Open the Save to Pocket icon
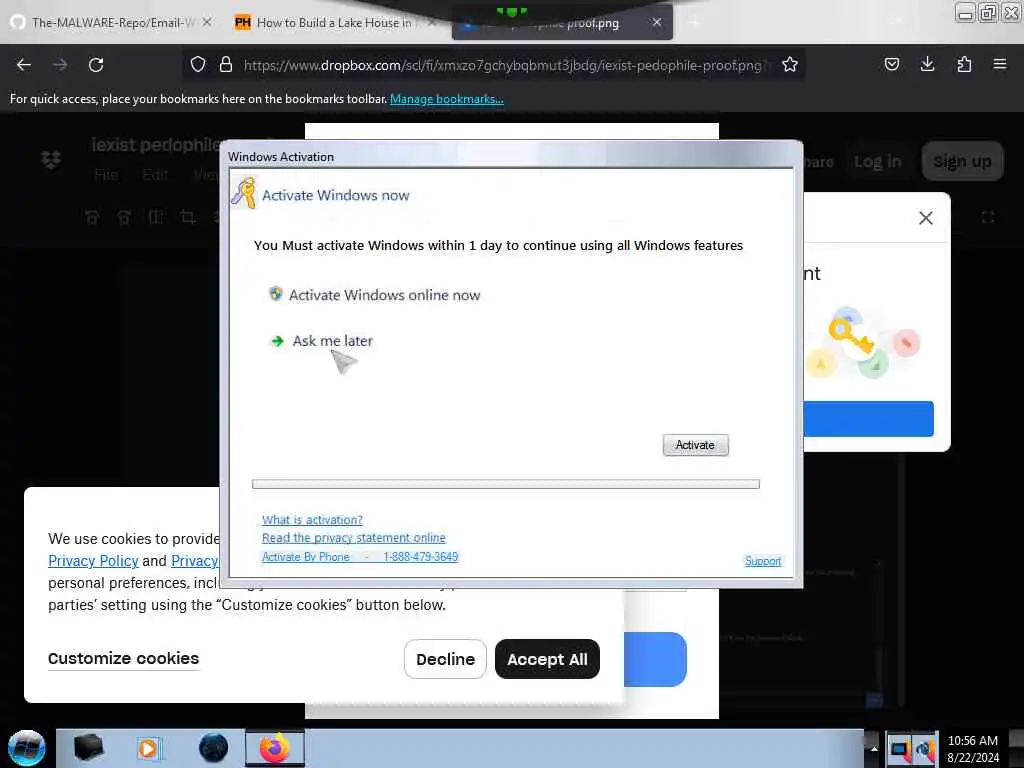Image resolution: width=1024 pixels, height=768 pixels. (x=891, y=64)
